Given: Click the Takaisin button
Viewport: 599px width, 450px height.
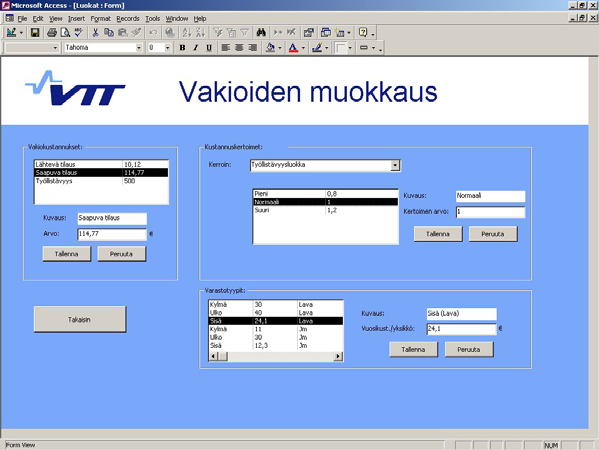Looking at the screenshot, I should coord(79,319).
